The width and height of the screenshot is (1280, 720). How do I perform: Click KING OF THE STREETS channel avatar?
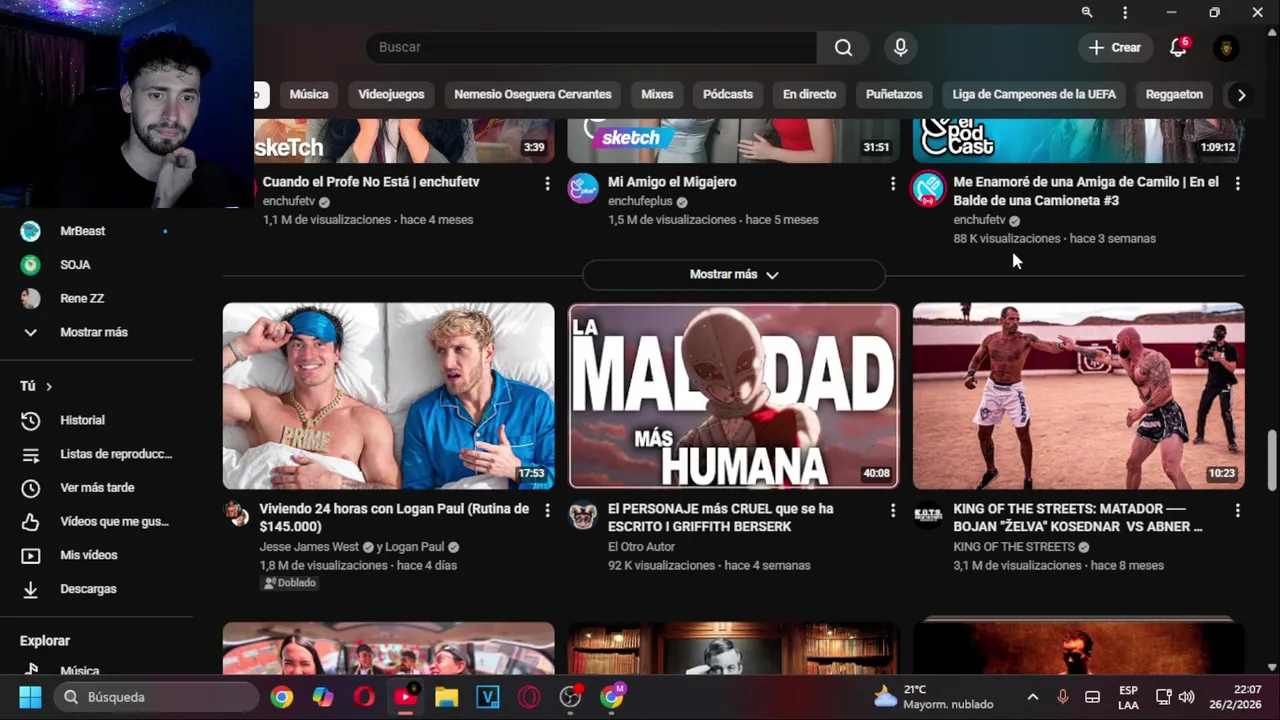point(928,515)
